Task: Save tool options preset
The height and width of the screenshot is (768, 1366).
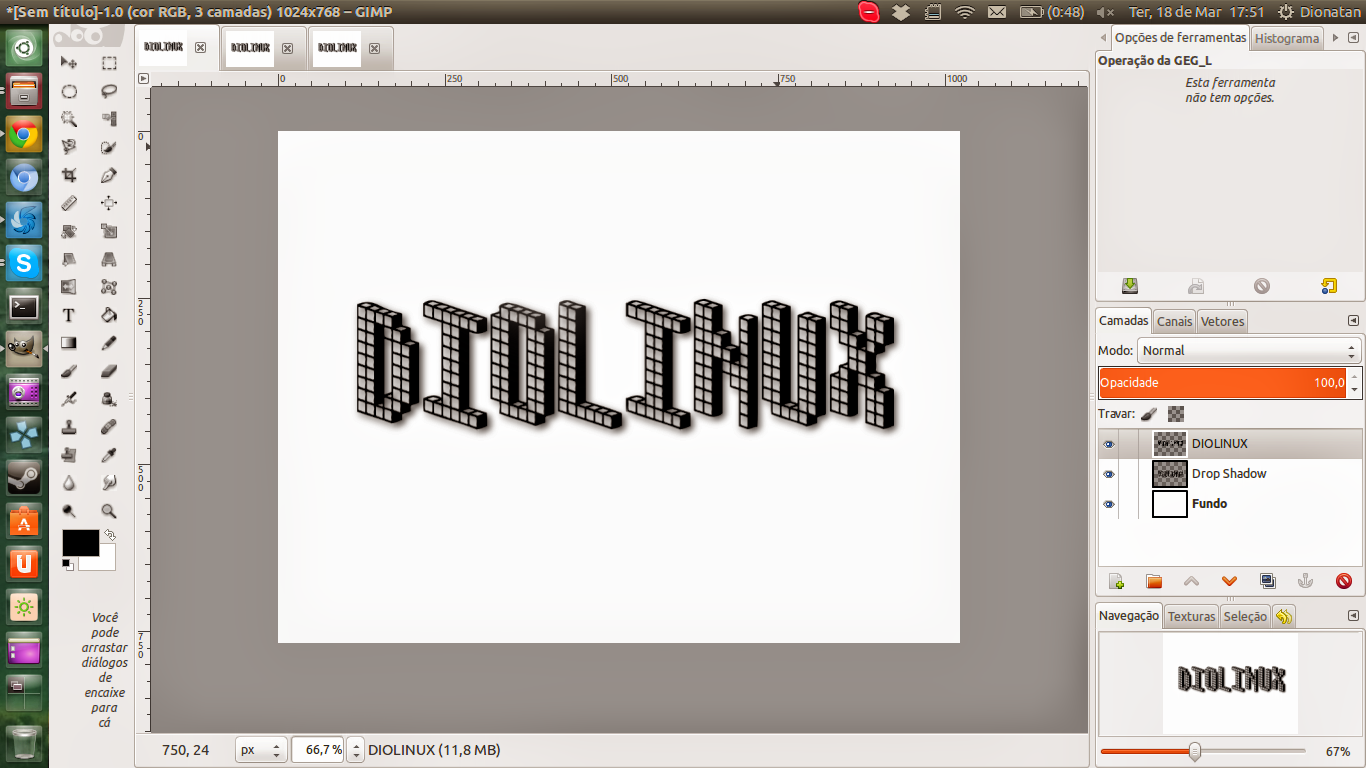Action: pyautogui.click(x=1130, y=286)
